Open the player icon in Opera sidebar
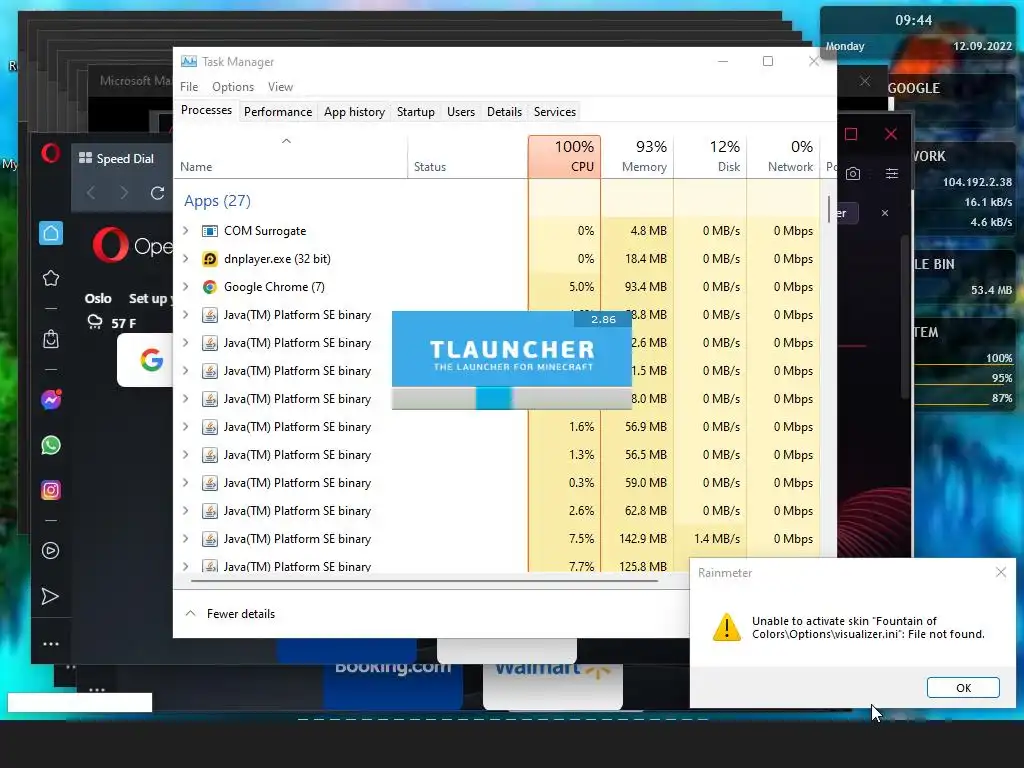This screenshot has width=1024, height=768. pyautogui.click(x=50, y=551)
